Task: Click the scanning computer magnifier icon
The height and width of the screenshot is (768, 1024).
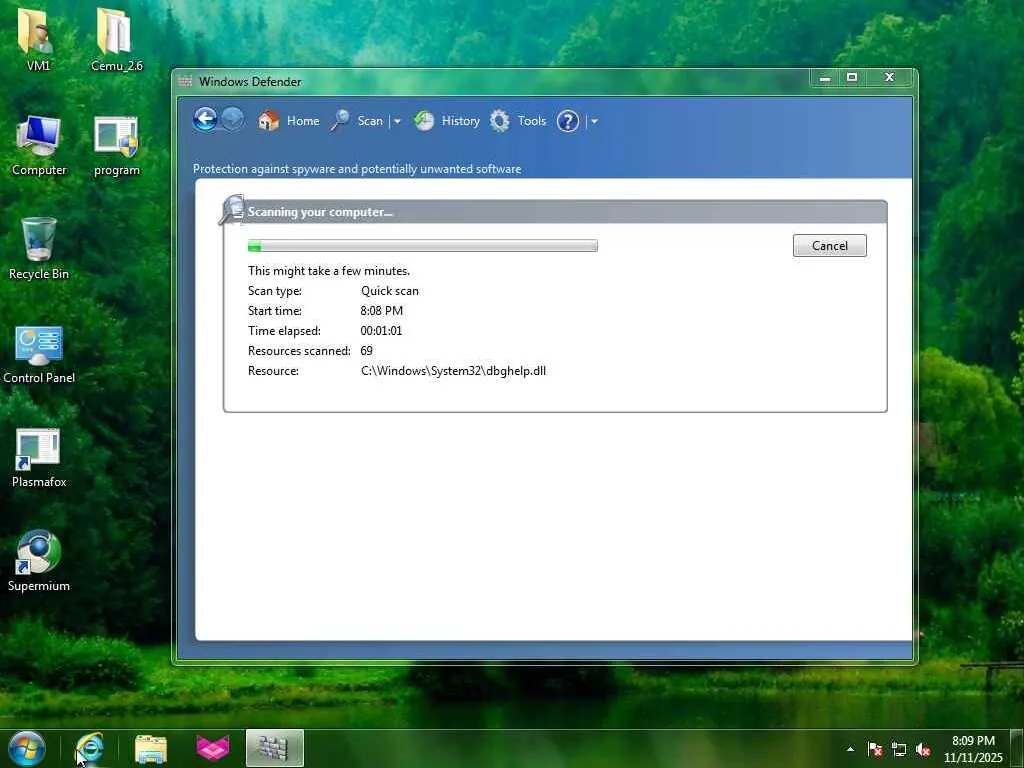Action: coord(232,210)
